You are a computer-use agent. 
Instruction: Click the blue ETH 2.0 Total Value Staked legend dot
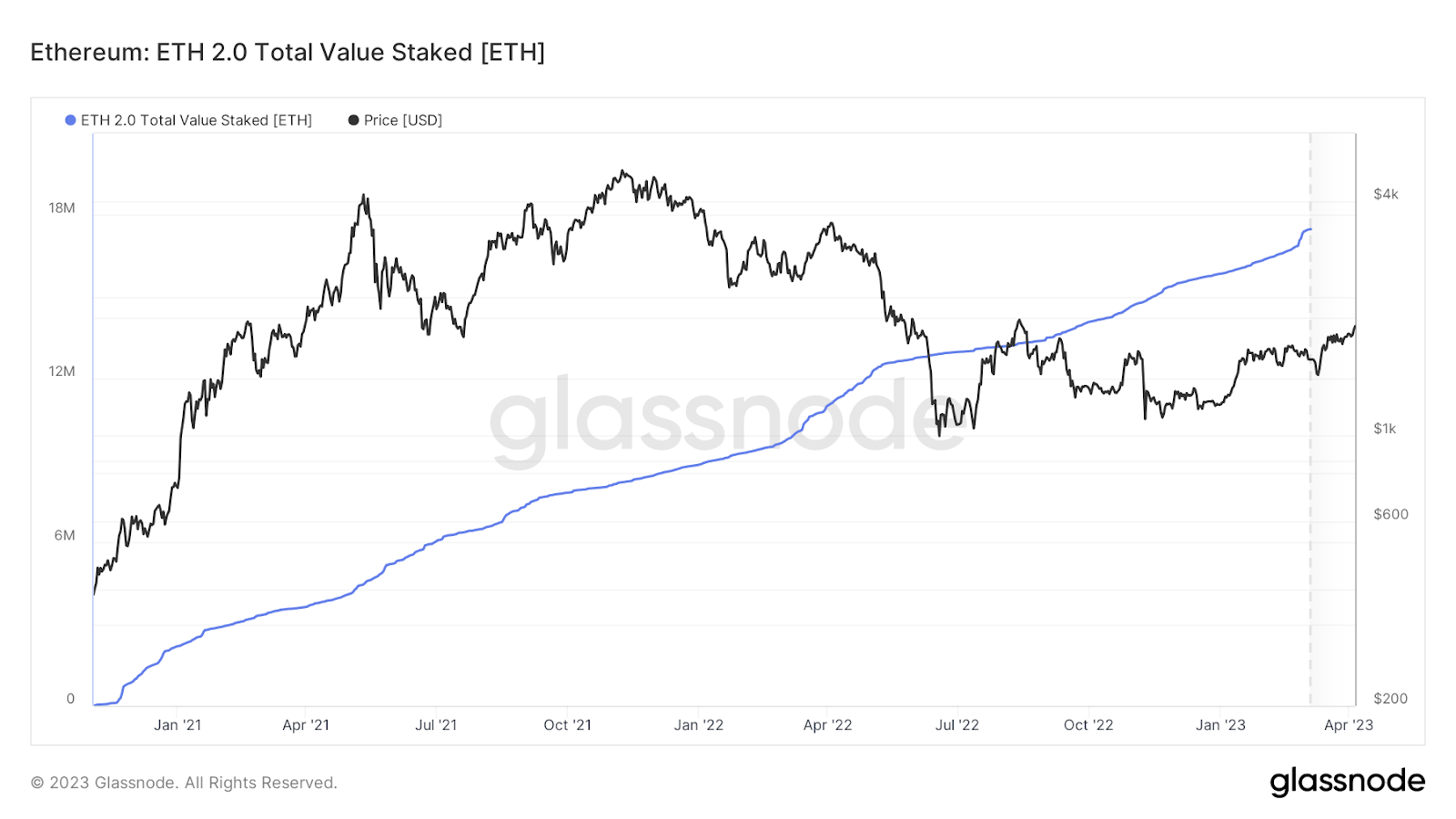pyautogui.click(x=70, y=120)
